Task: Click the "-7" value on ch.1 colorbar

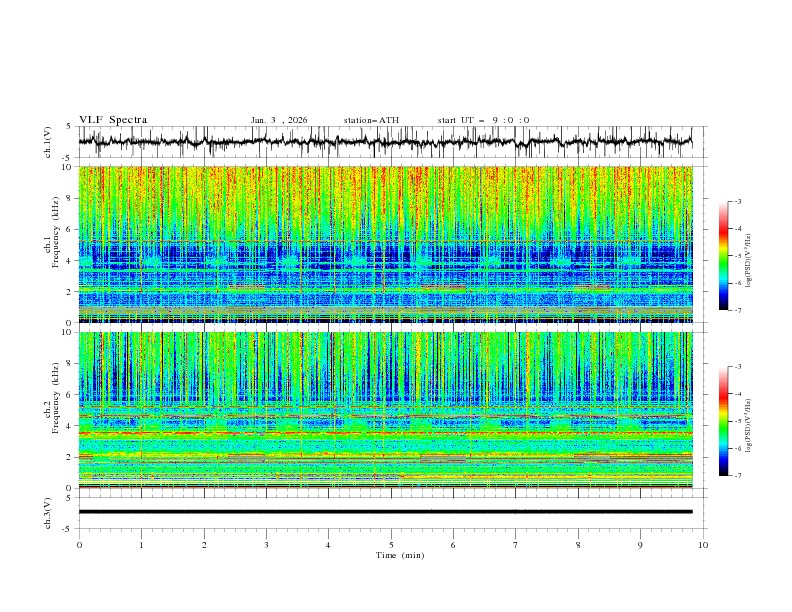Action: [x=737, y=310]
